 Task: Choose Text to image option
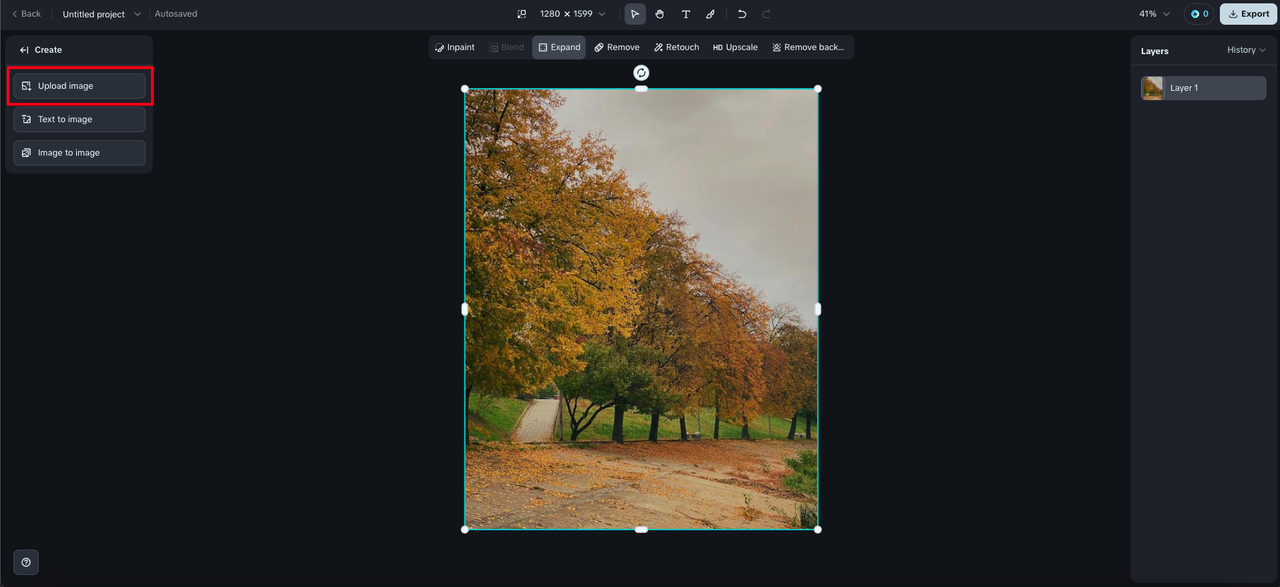pos(79,119)
